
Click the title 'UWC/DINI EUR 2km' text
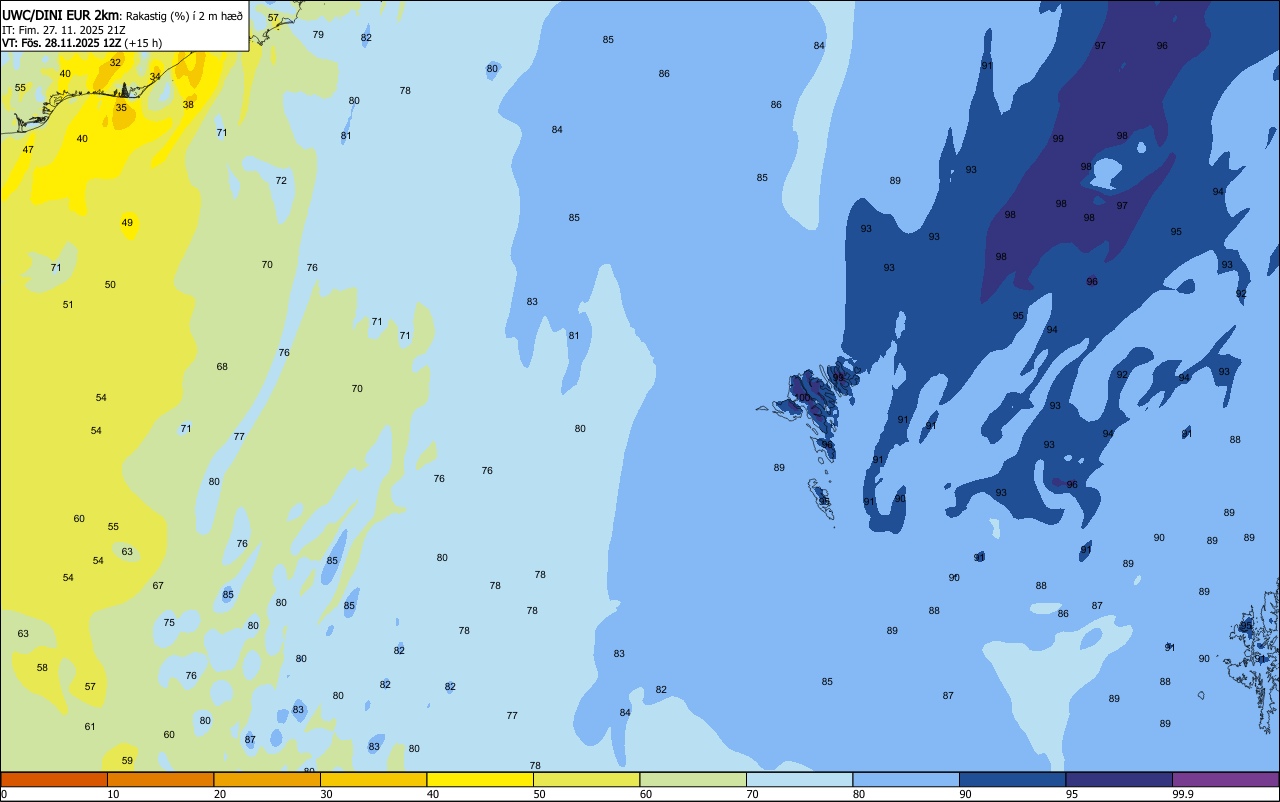point(60,15)
